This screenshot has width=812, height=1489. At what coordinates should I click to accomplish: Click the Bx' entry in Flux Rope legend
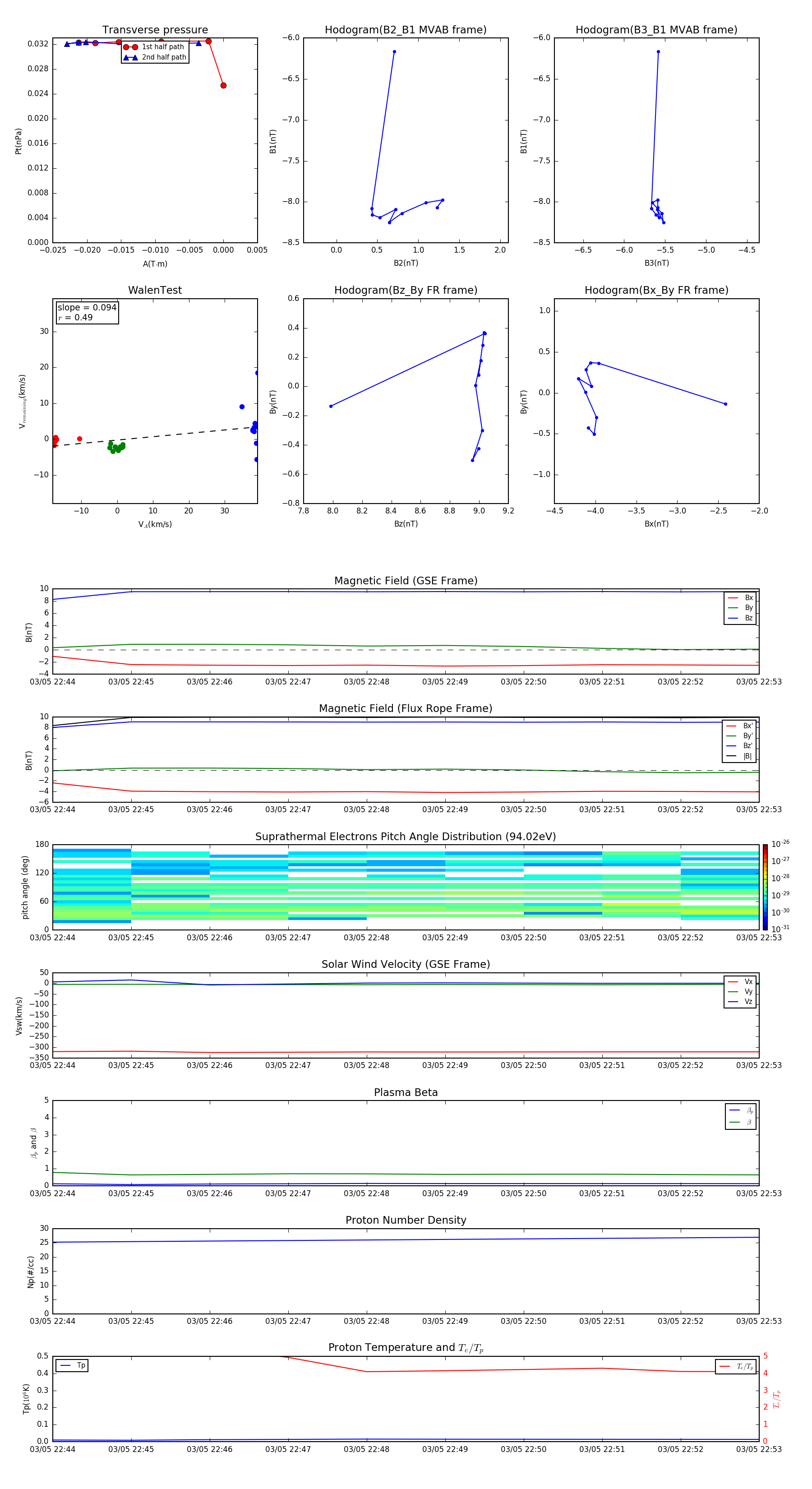739,726
